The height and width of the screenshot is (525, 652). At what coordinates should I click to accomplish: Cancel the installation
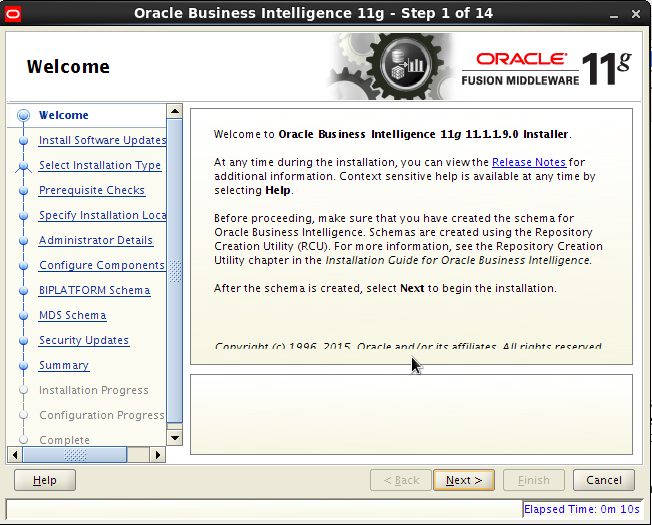[604, 480]
